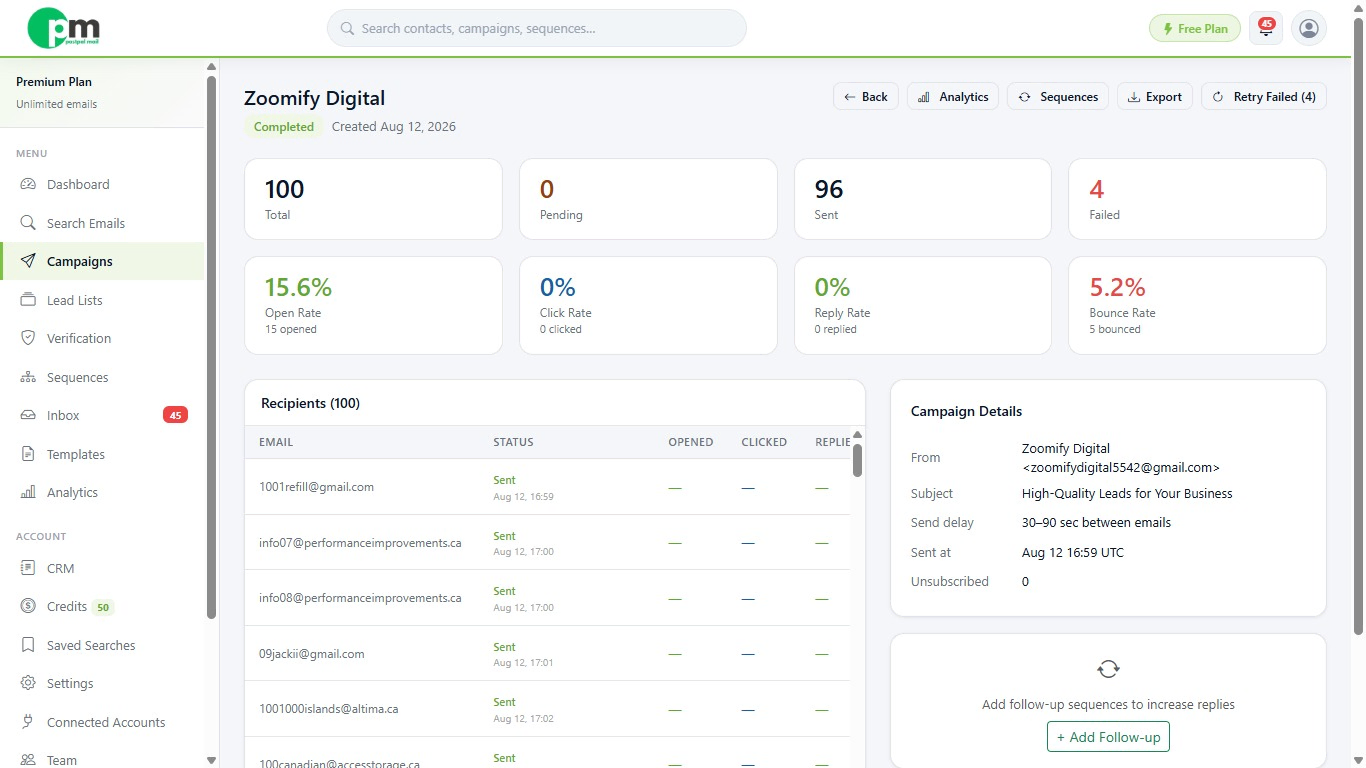The image size is (1366, 768).
Task: Click the CRM list icon
Action: coord(28,568)
